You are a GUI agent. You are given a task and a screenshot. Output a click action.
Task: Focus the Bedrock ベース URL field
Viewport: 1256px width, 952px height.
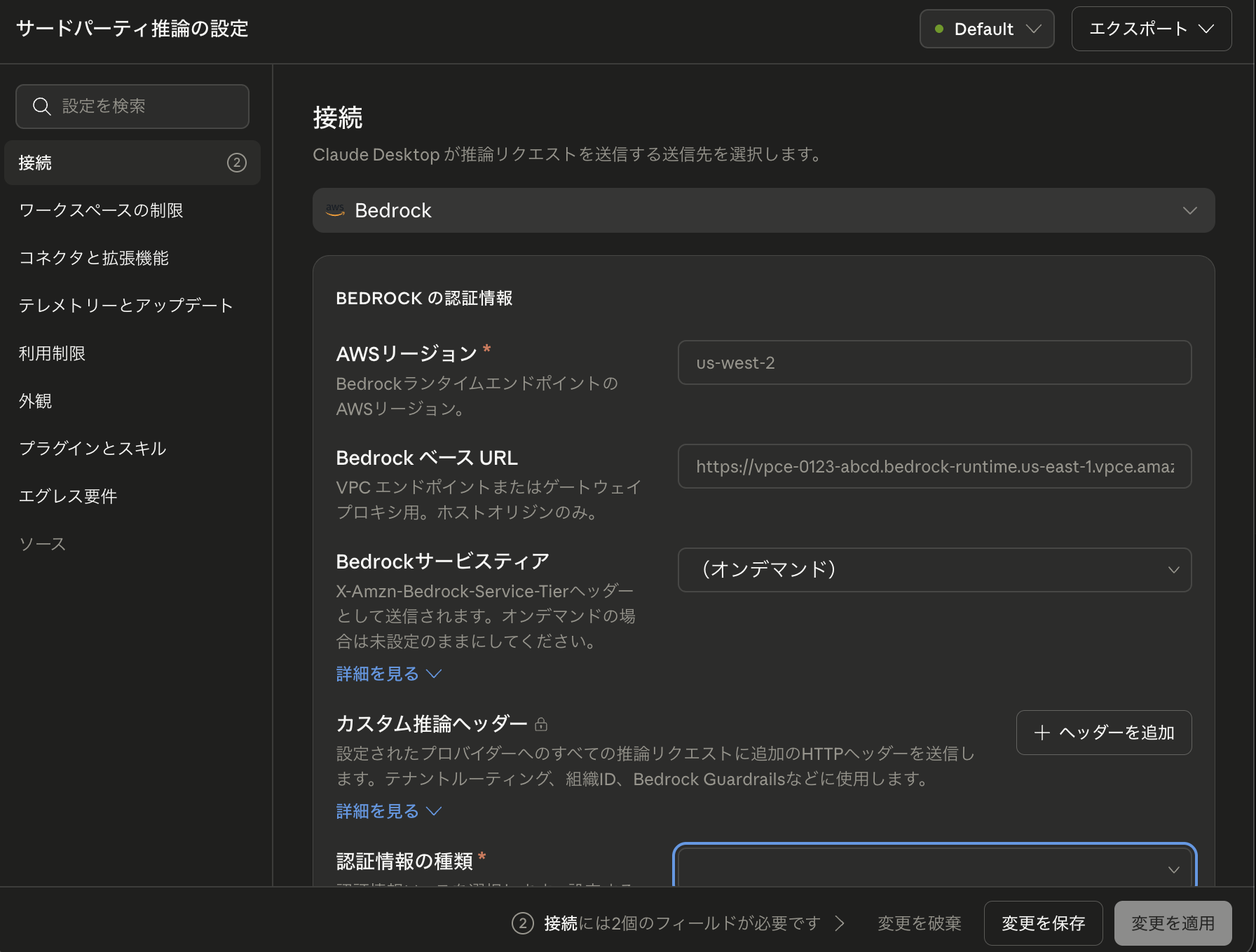click(934, 466)
